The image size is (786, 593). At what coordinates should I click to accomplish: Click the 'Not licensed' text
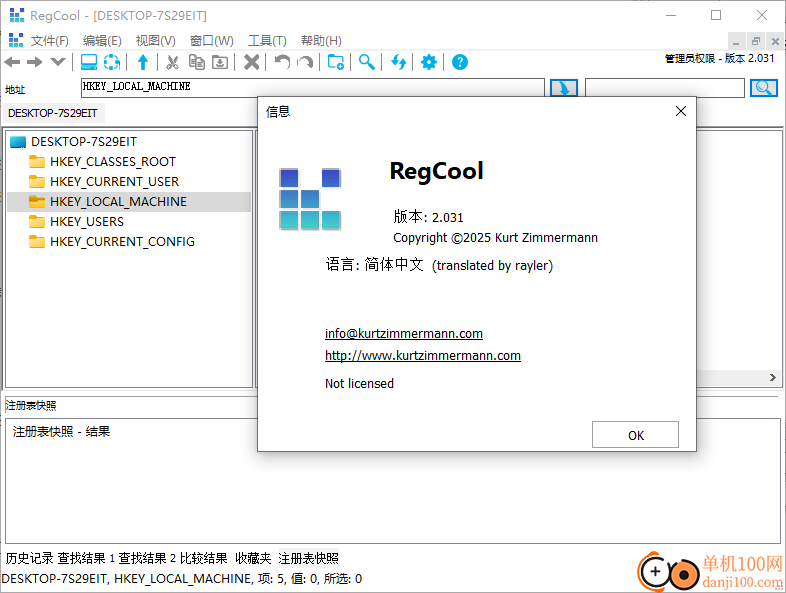click(359, 383)
